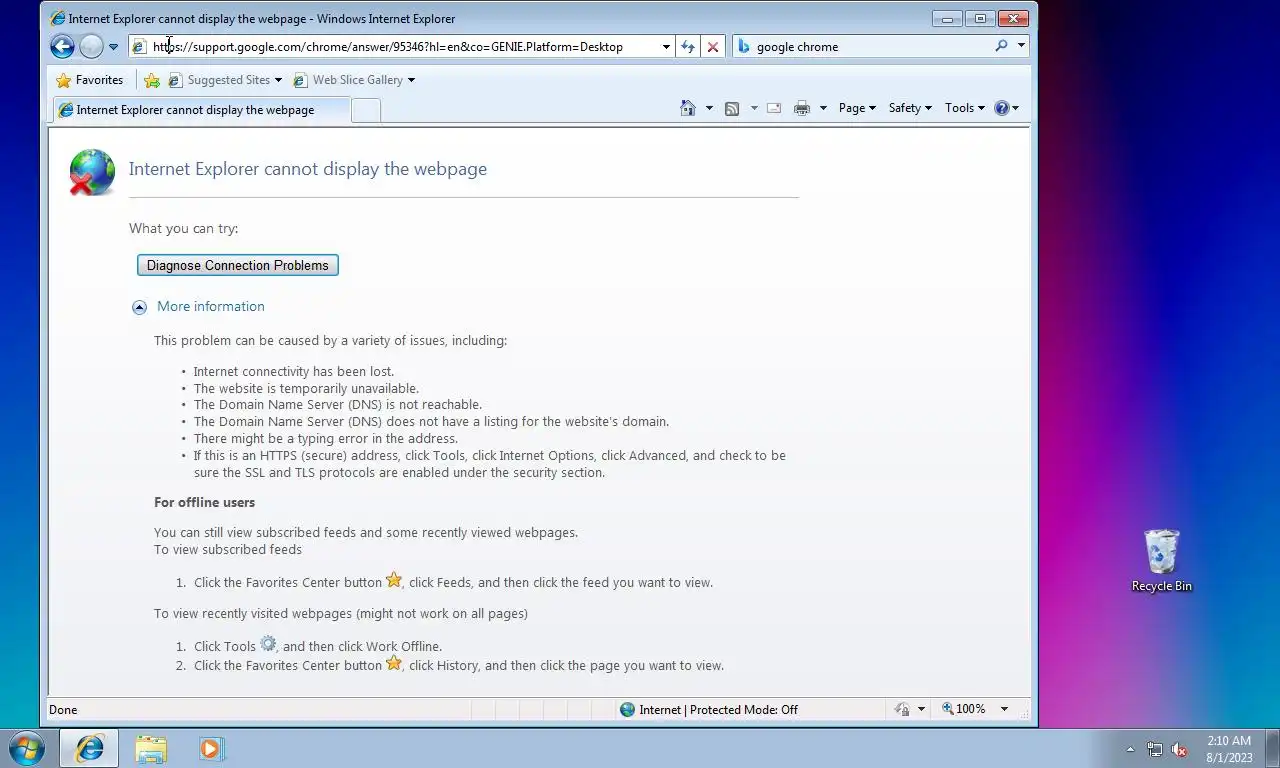Click the status bar security lock icon

(902, 709)
